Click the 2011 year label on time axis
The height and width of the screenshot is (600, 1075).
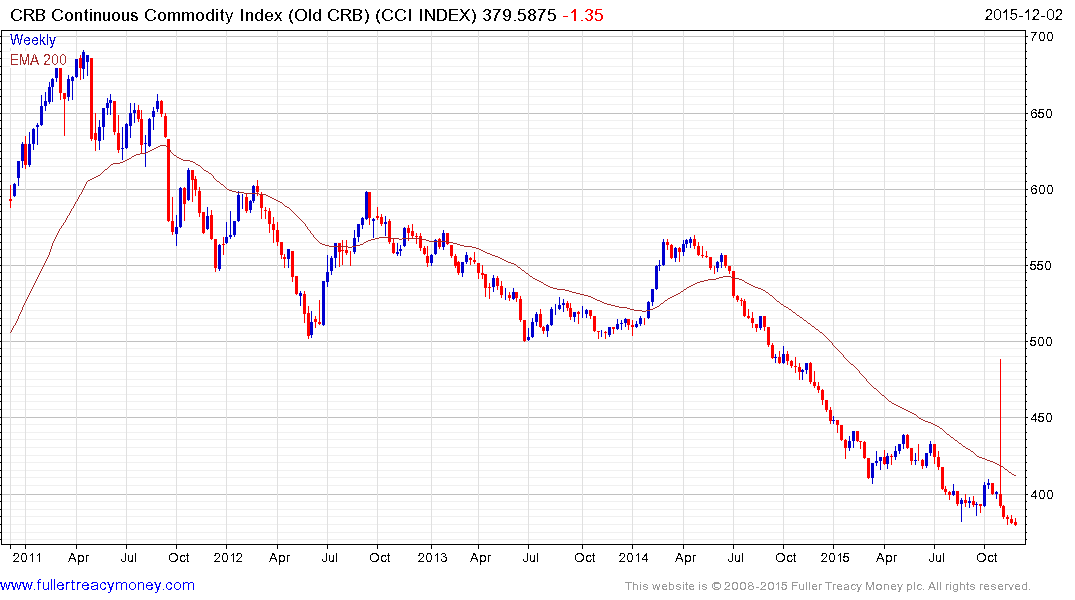(27, 558)
